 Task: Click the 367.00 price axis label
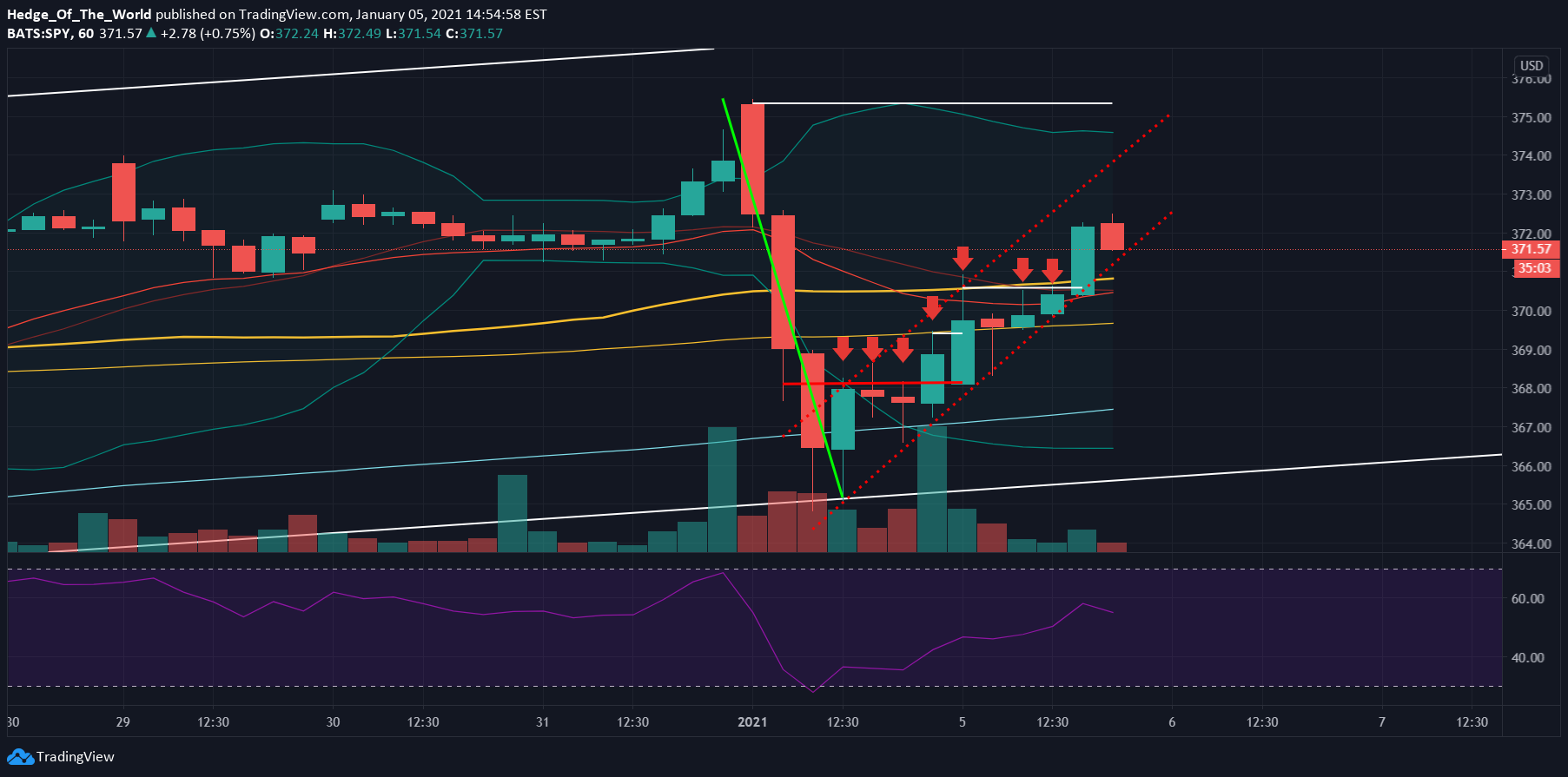pos(1531,427)
